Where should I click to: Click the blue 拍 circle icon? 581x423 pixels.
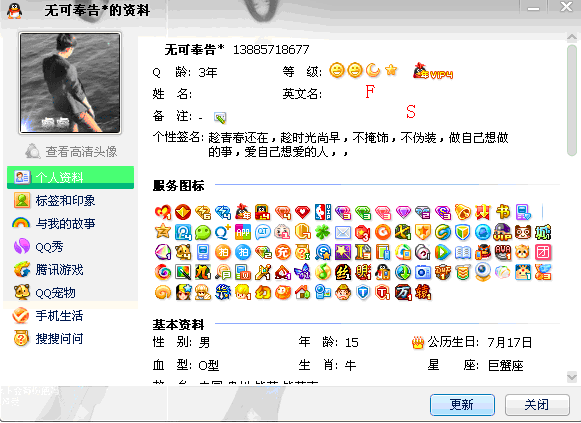tap(243, 252)
